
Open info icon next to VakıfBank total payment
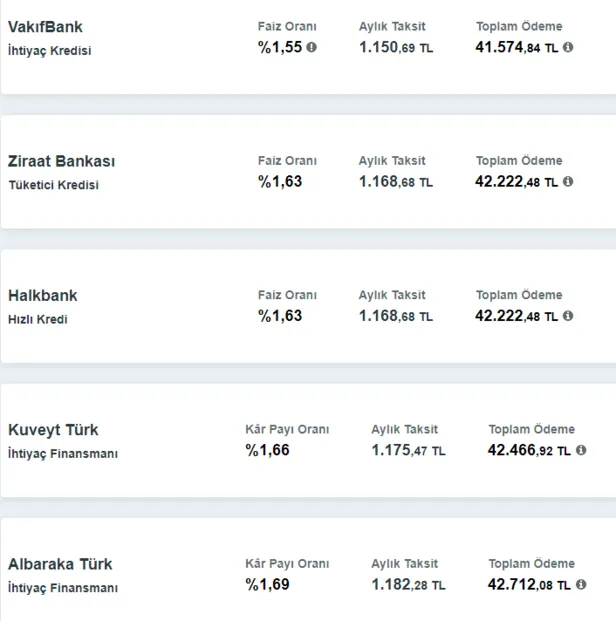[568, 47]
